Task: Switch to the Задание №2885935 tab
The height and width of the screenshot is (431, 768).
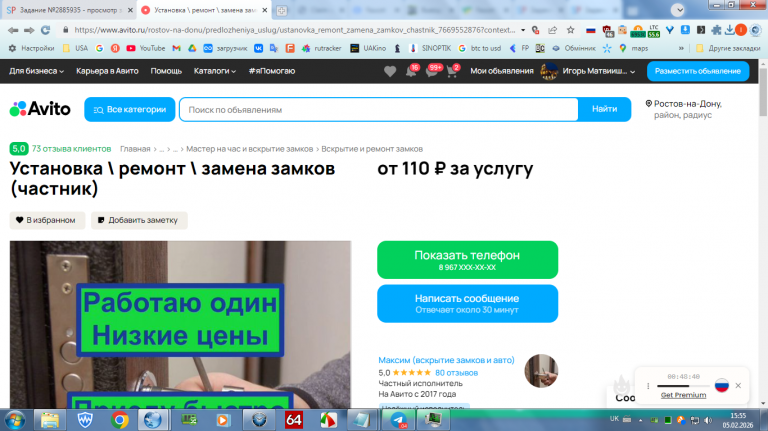Action: pyautogui.click(x=70, y=10)
